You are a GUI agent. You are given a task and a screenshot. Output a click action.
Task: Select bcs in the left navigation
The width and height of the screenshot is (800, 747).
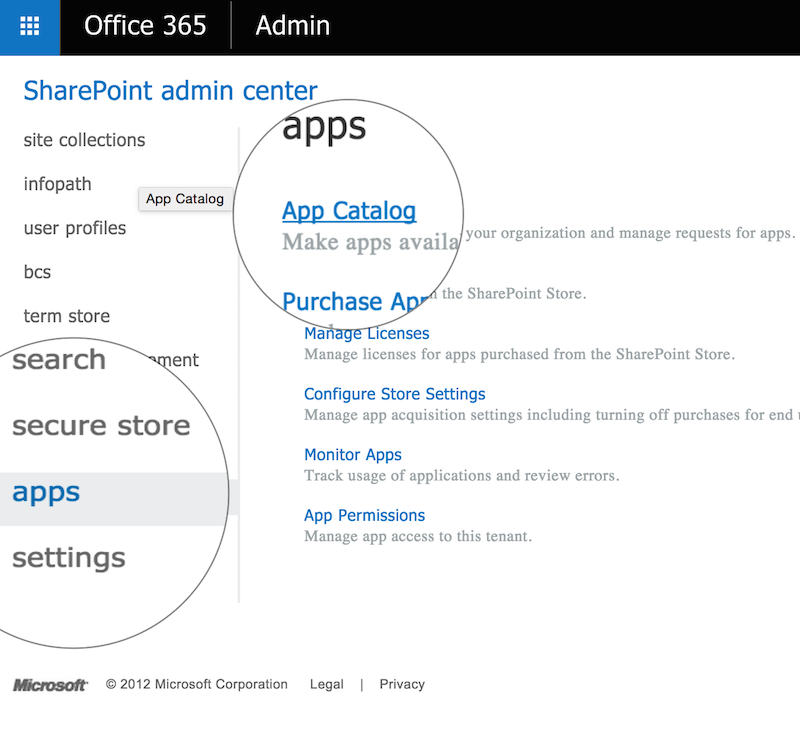(x=37, y=272)
